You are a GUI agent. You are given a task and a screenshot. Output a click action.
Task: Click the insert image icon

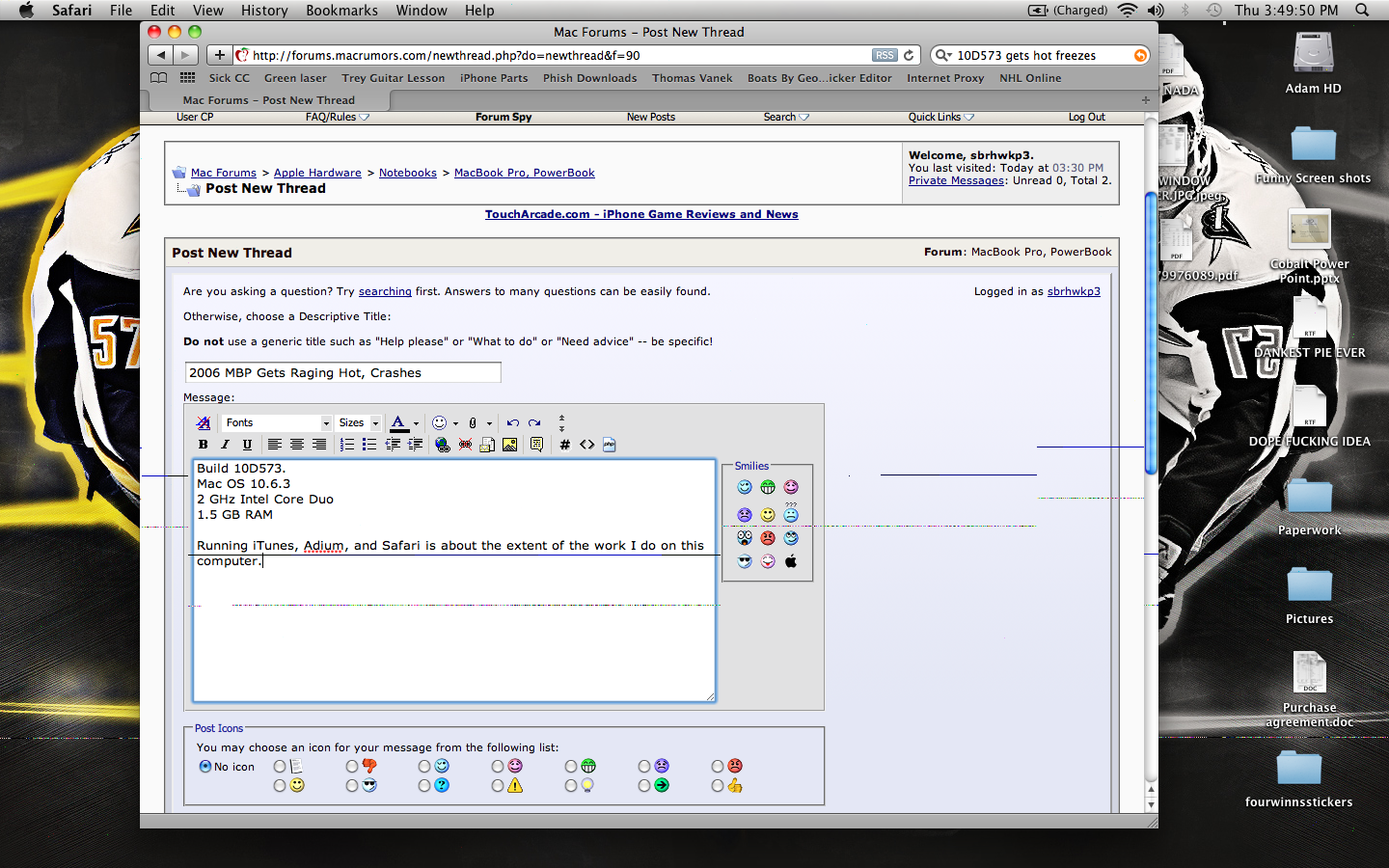click(x=509, y=445)
